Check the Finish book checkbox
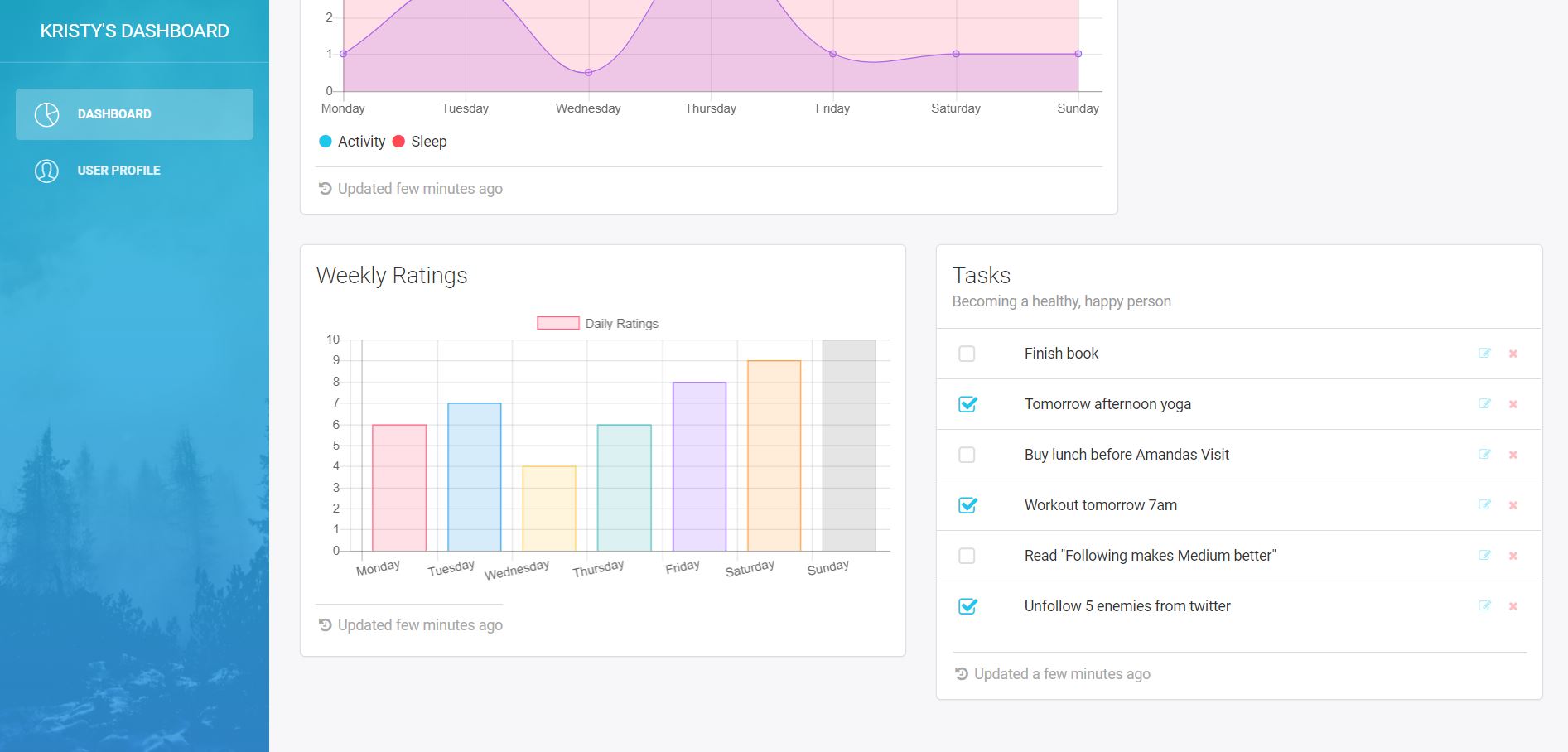The height and width of the screenshot is (752, 1568). pos(967,354)
